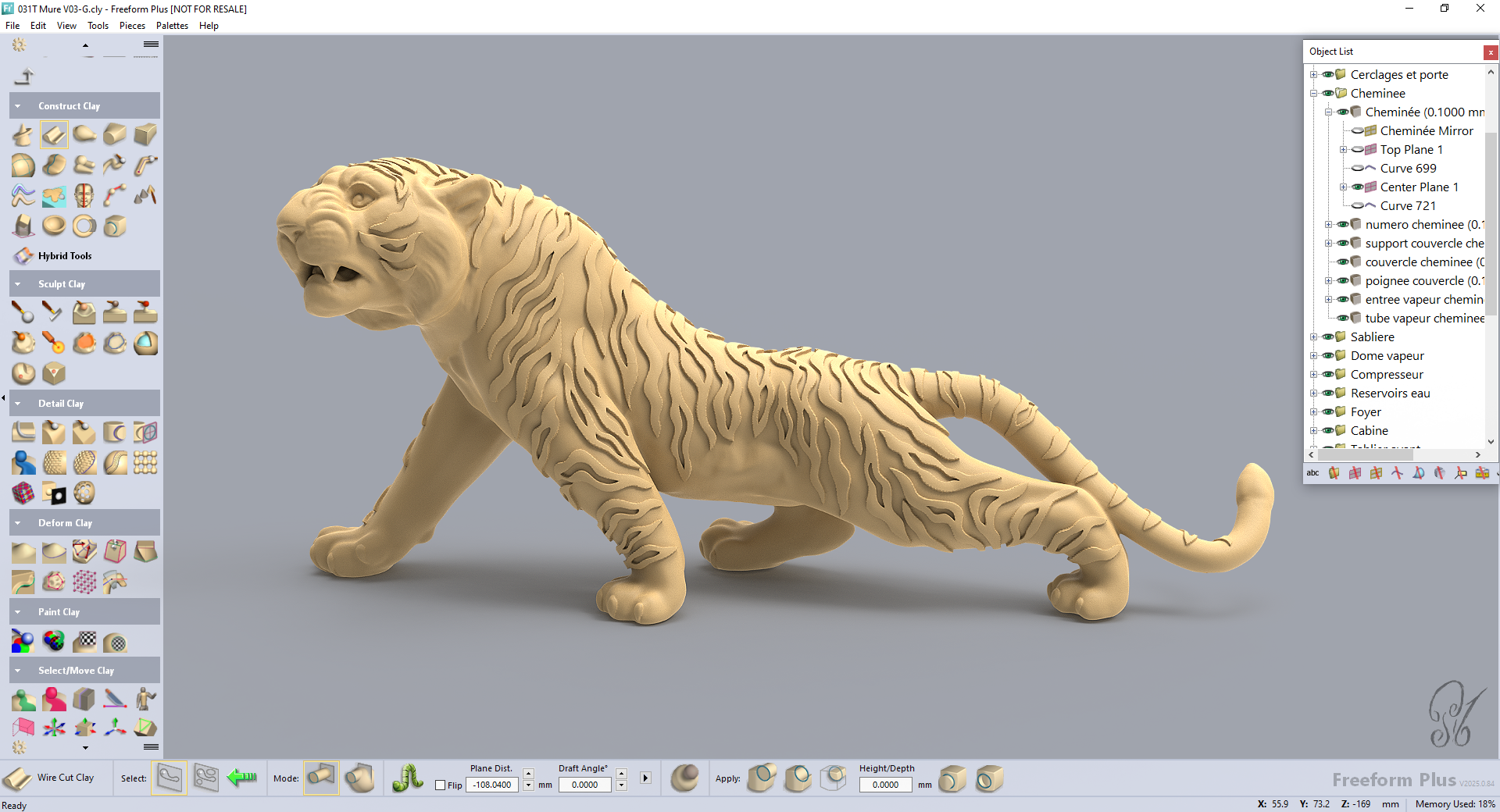Click the abc icon in Object List
The height and width of the screenshot is (812, 1500).
[1312, 473]
